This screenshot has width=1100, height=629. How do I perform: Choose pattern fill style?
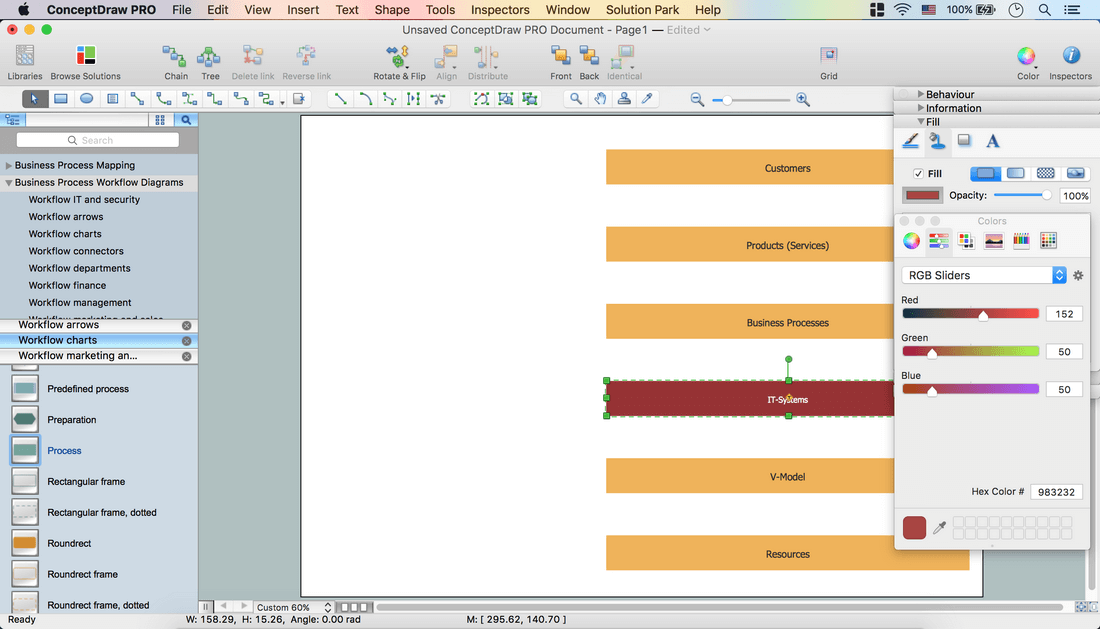[x=1045, y=173]
